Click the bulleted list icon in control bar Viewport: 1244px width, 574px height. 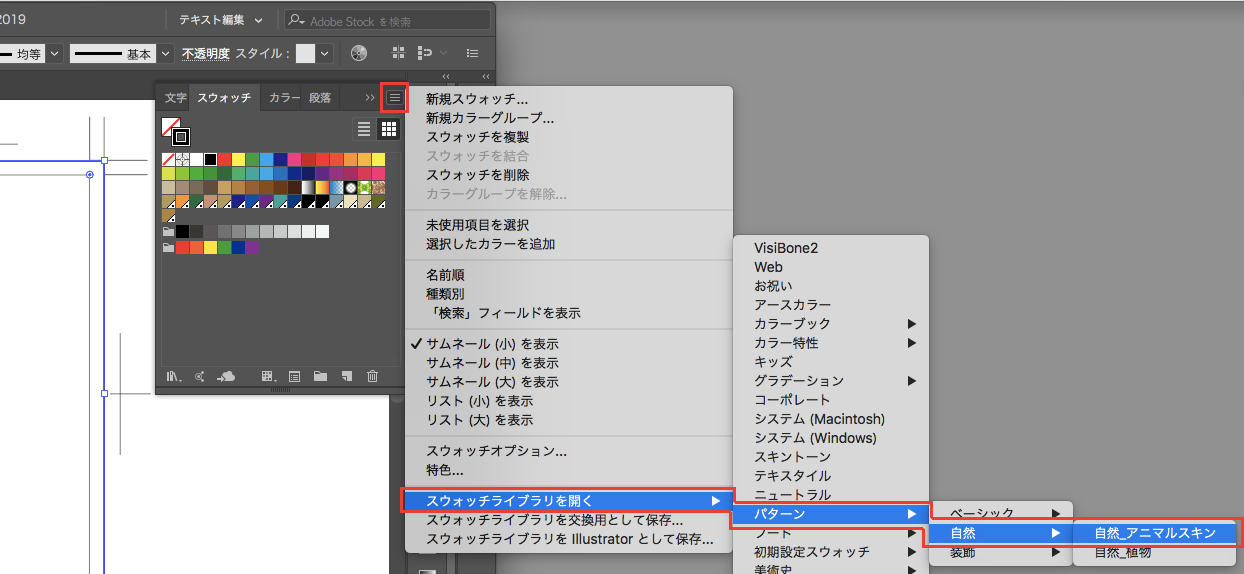coord(472,53)
